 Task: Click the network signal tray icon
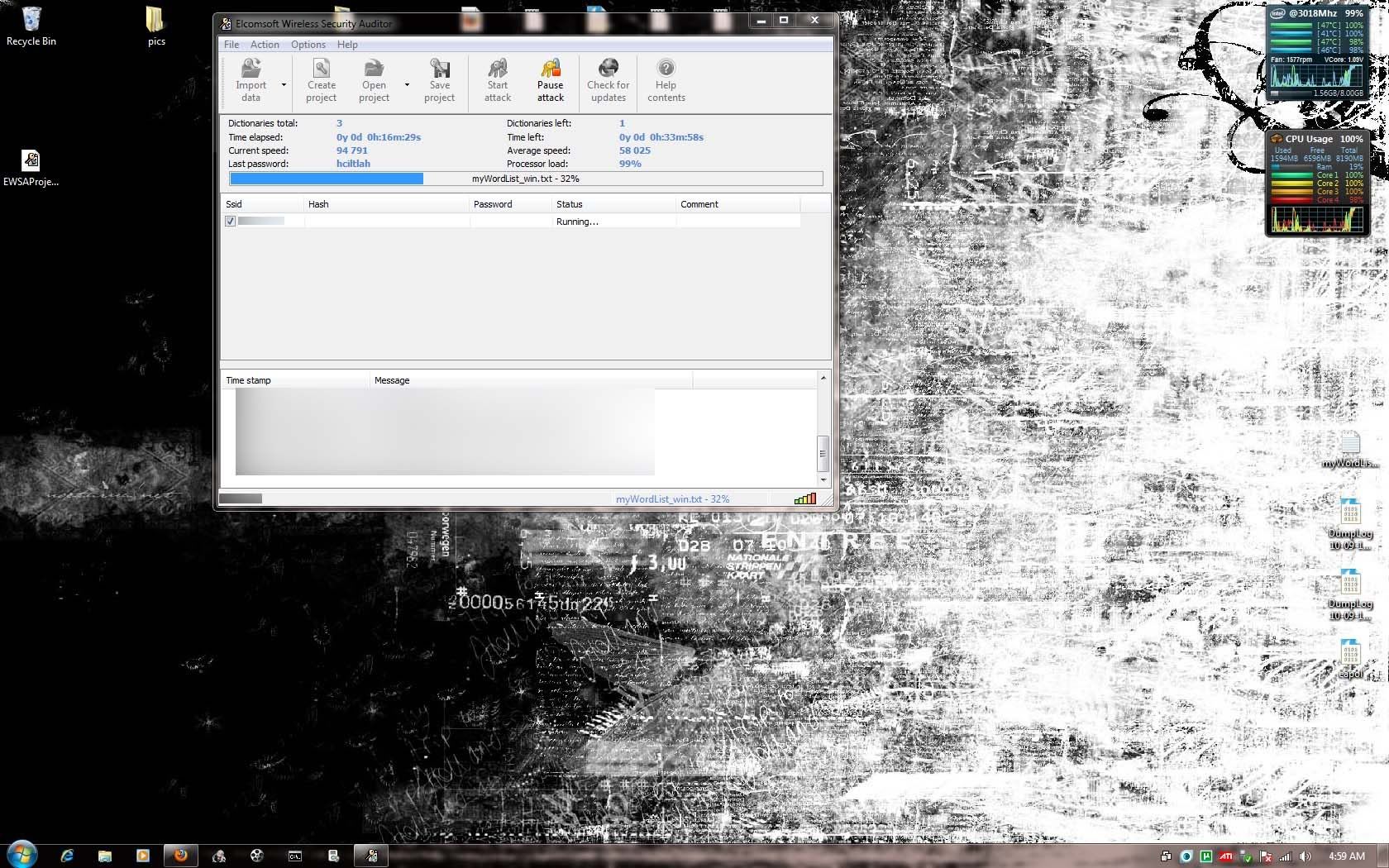tap(1286, 856)
